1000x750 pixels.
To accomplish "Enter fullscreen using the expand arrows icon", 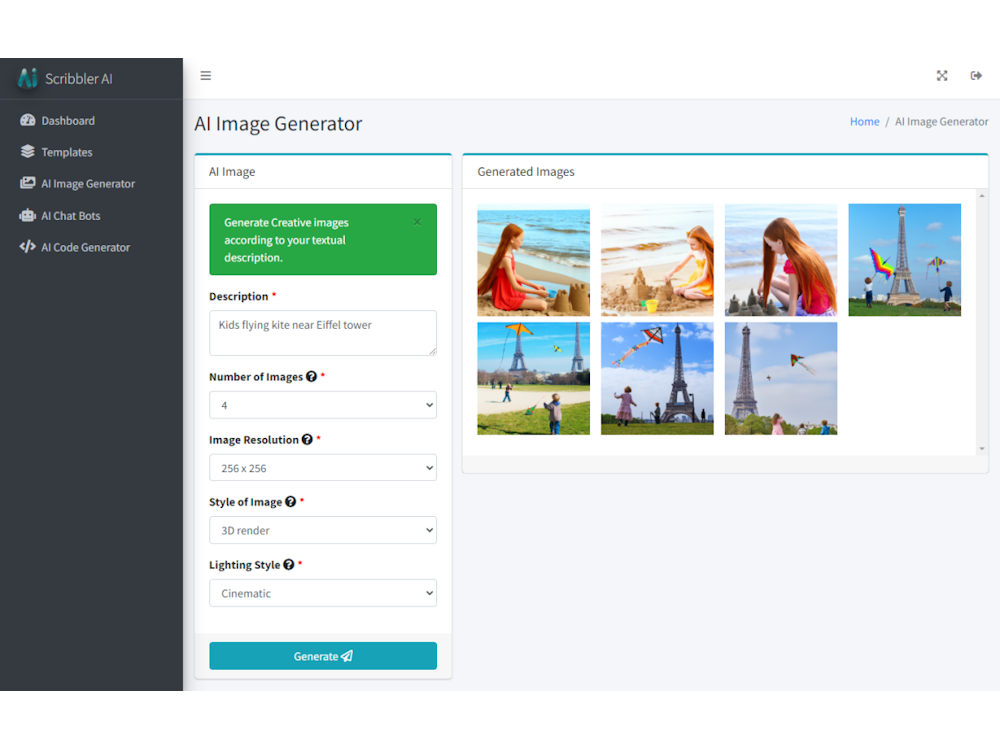I will click(941, 75).
